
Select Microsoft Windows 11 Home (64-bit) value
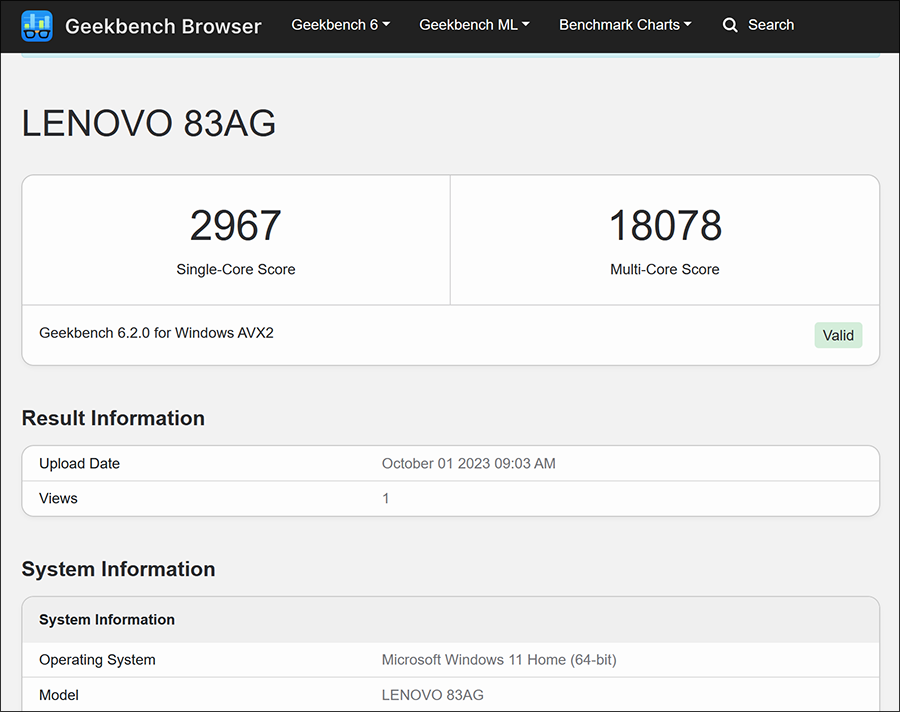[499, 660]
